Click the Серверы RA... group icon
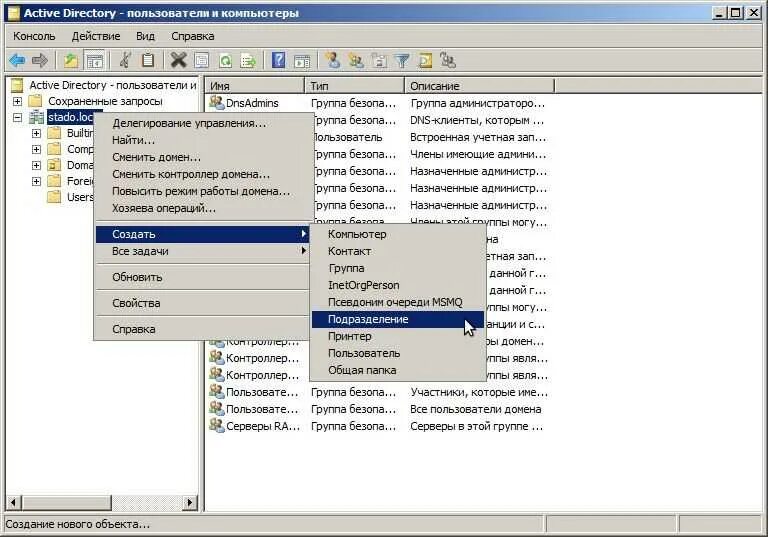This screenshot has height=537, width=768. coord(216,425)
